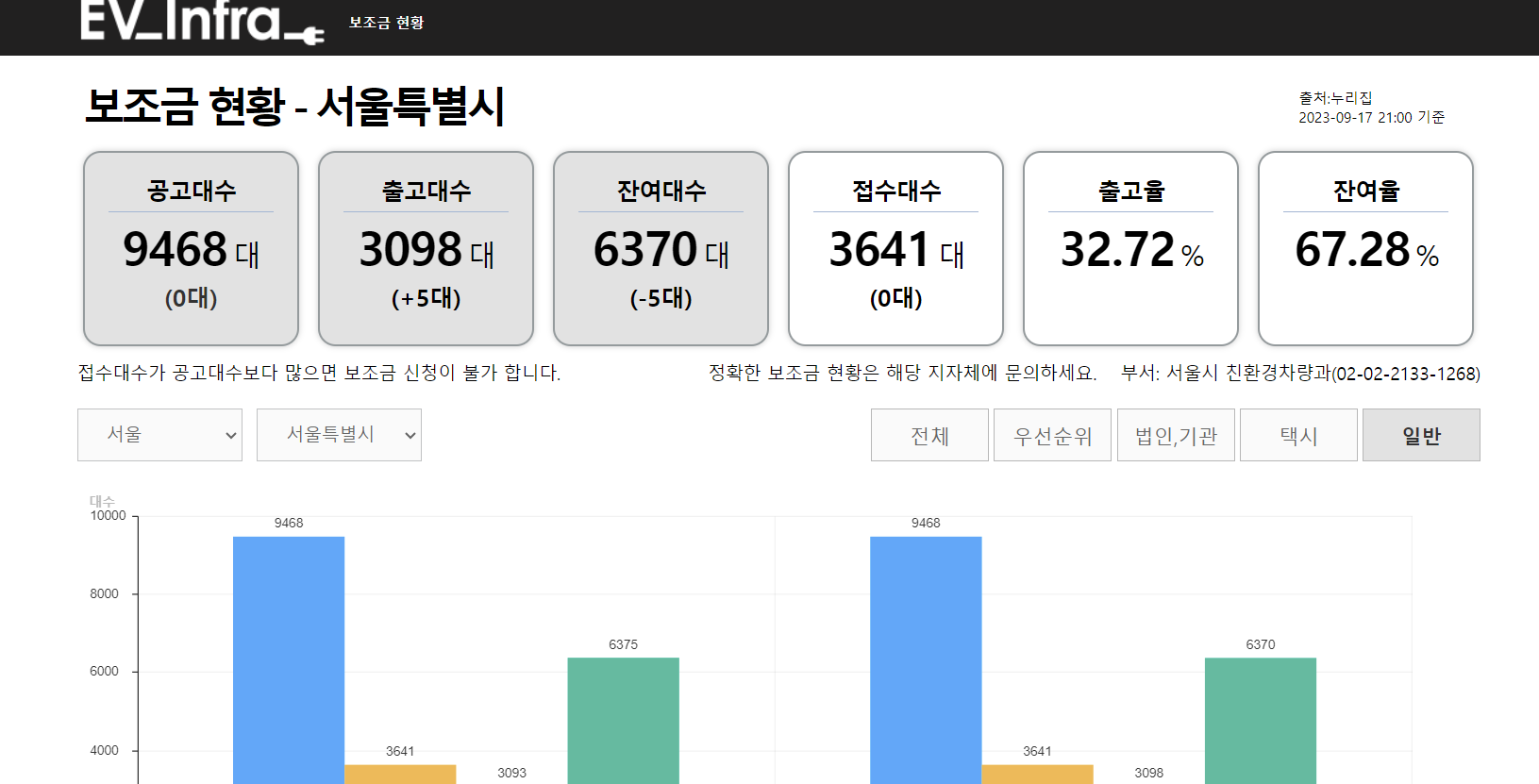Viewport: 1539px width, 784px height.
Task: Click the left chart blue 9468 bar
Action: point(289,660)
